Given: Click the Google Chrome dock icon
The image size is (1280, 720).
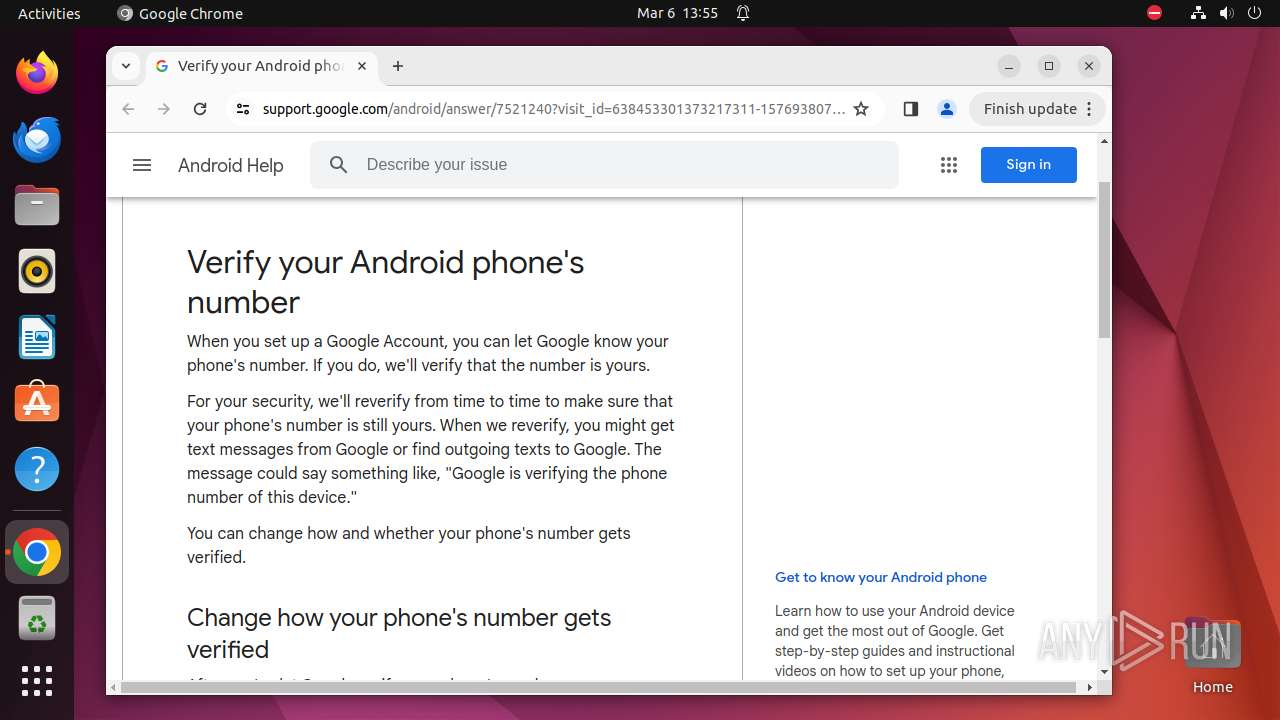Looking at the screenshot, I should tap(37, 552).
